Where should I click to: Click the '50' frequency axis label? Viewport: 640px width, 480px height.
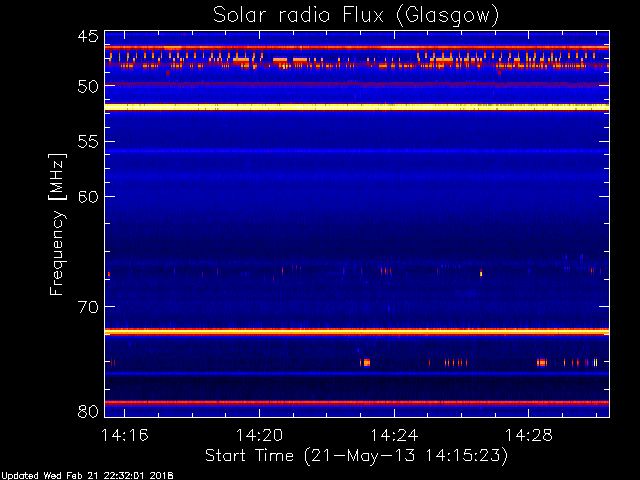(x=88, y=86)
